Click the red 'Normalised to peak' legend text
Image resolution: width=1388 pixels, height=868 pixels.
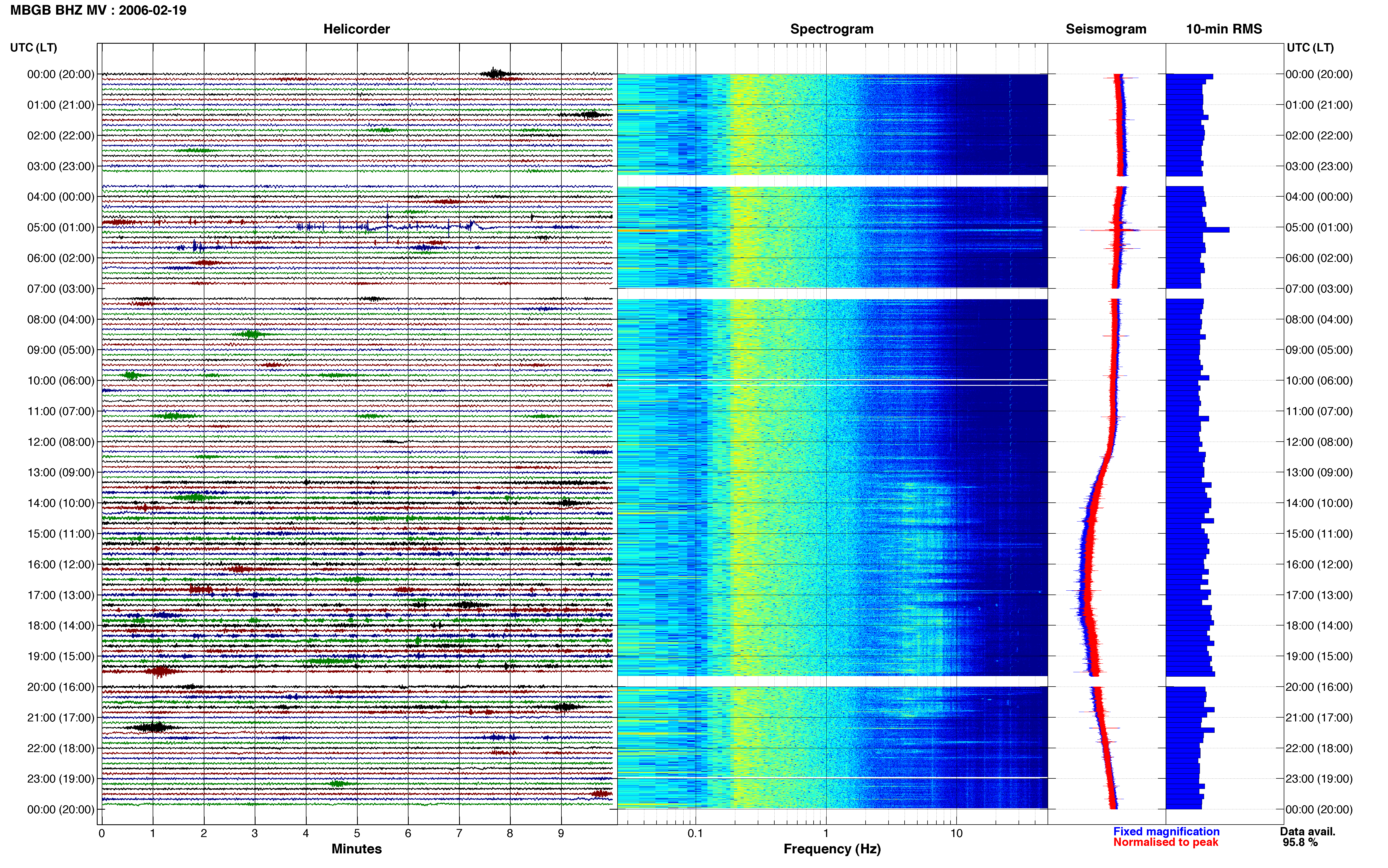pyautogui.click(x=1165, y=843)
